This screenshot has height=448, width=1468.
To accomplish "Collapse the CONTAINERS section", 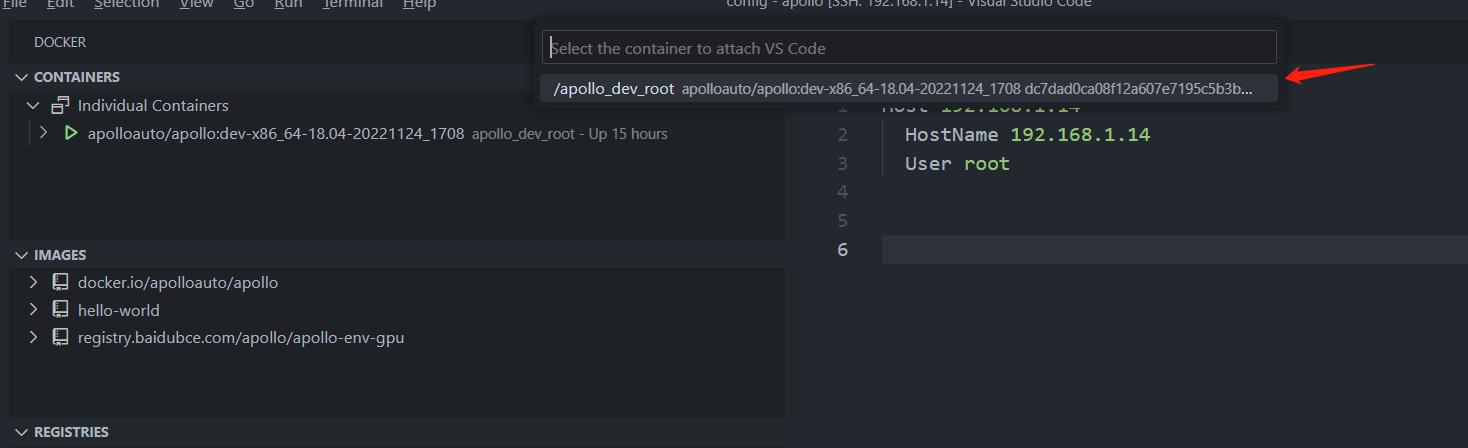I will [22, 77].
